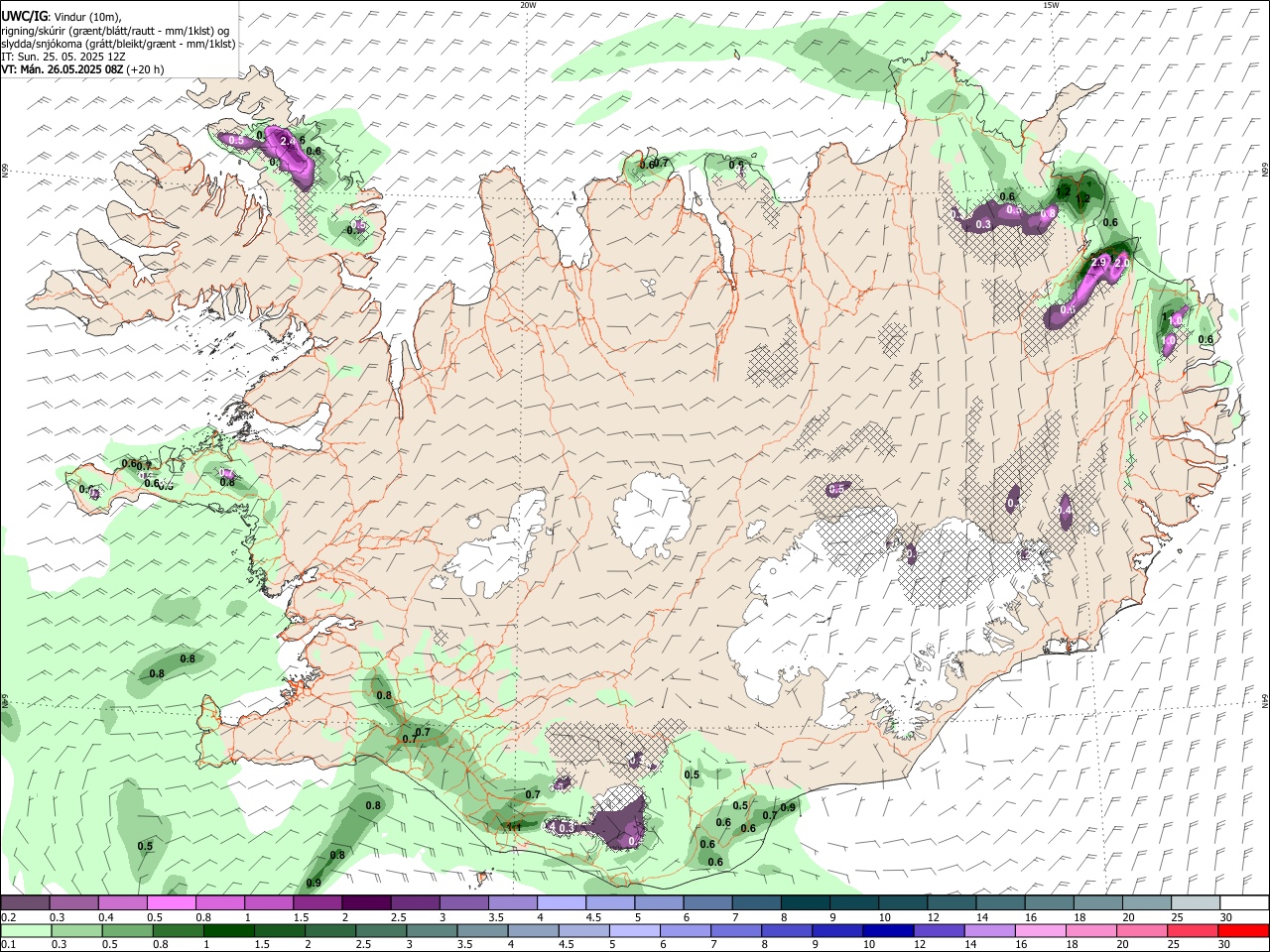Click the "20W" longitude label at top
This screenshot has width=1270, height=952.
point(528,5)
